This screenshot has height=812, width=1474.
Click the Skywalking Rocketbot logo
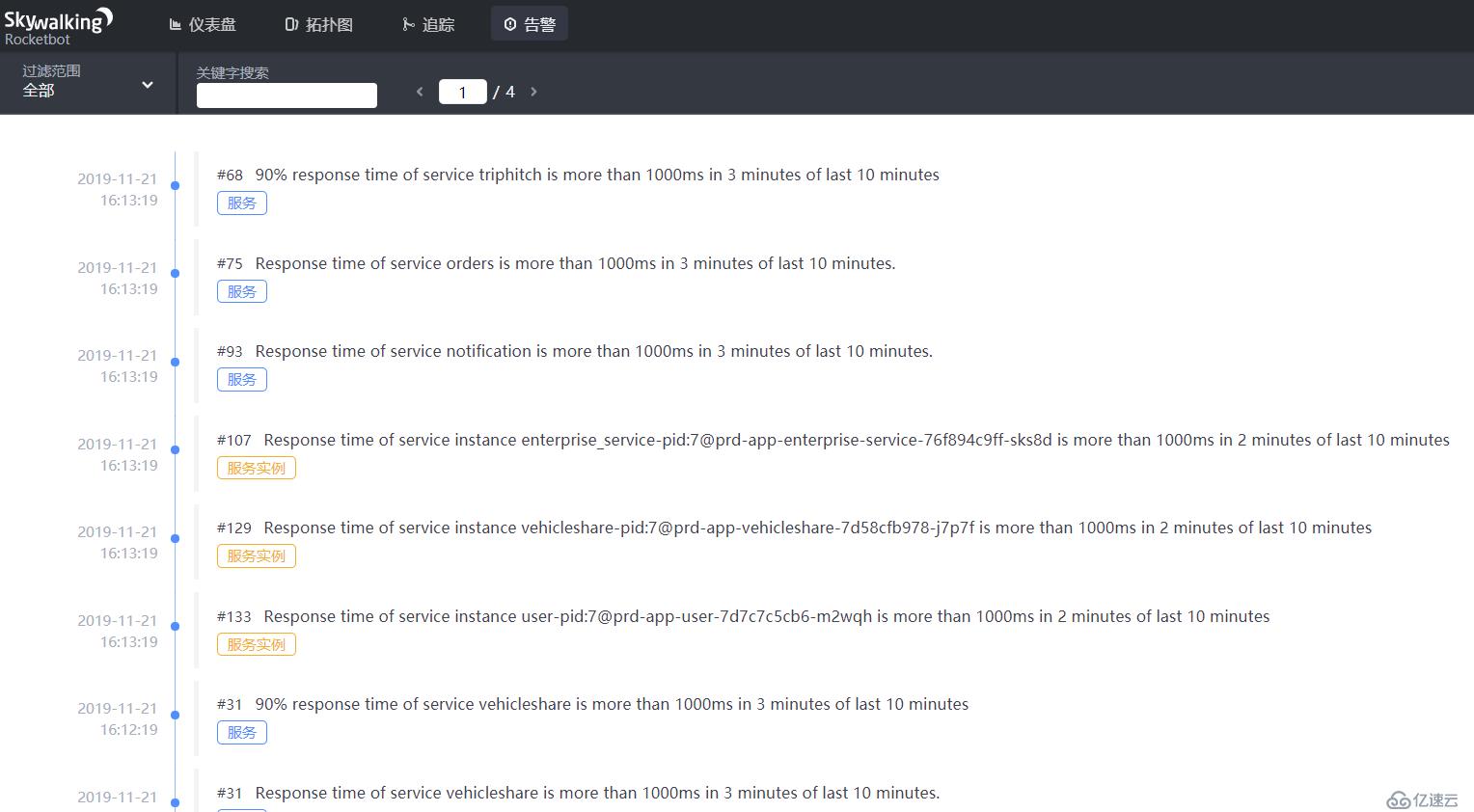pos(58,26)
